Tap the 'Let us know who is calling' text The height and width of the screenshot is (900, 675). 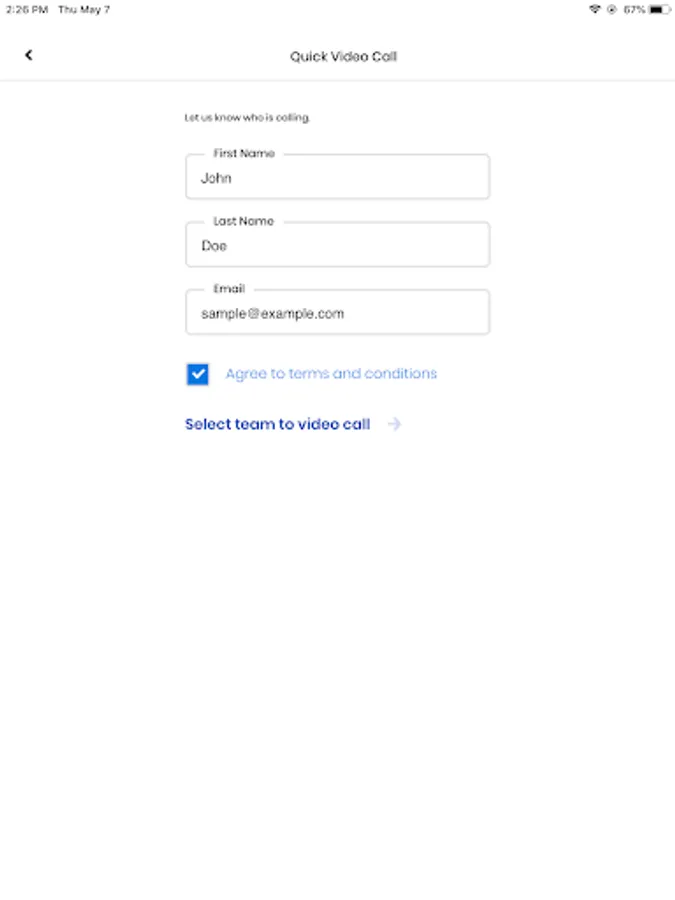click(x=247, y=118)
